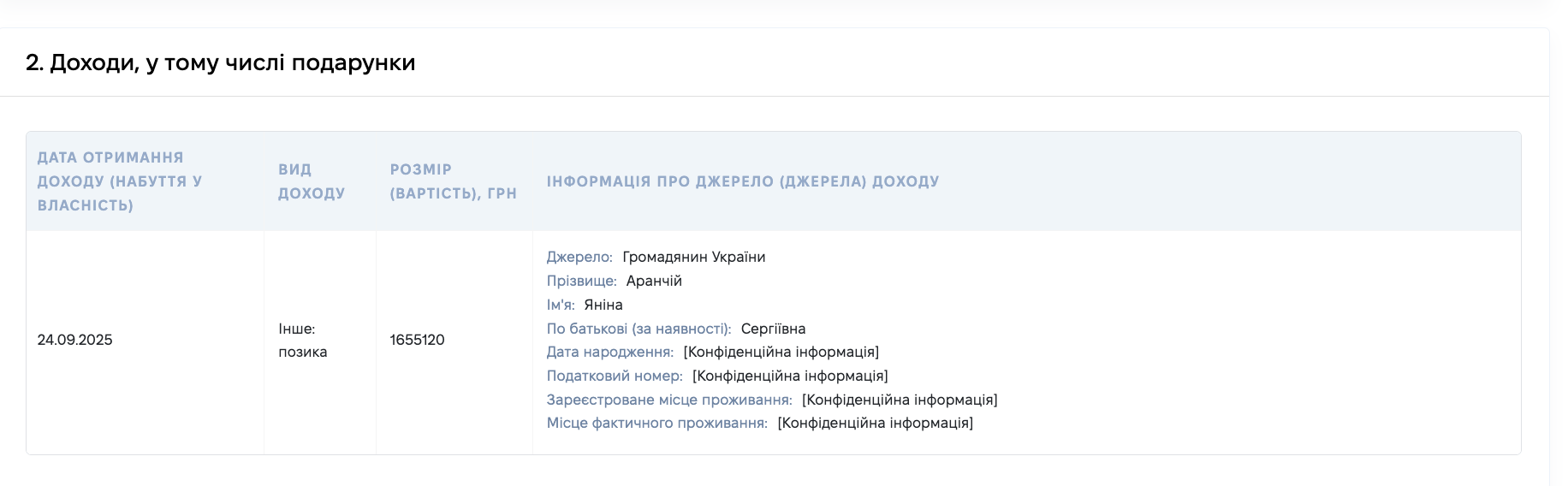Click the label 'Дата народження:'

pos(610,352)
